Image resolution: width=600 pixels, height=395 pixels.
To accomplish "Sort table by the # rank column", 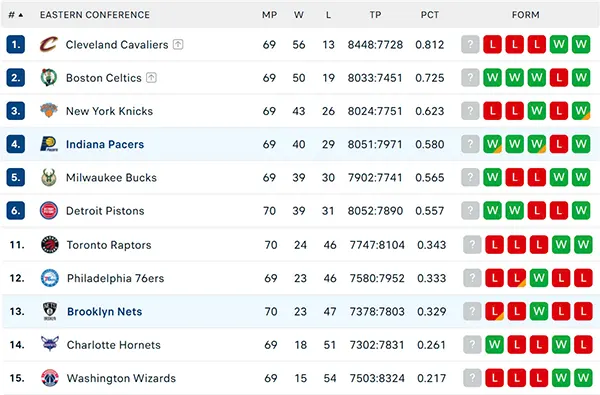I will [16, 15].
